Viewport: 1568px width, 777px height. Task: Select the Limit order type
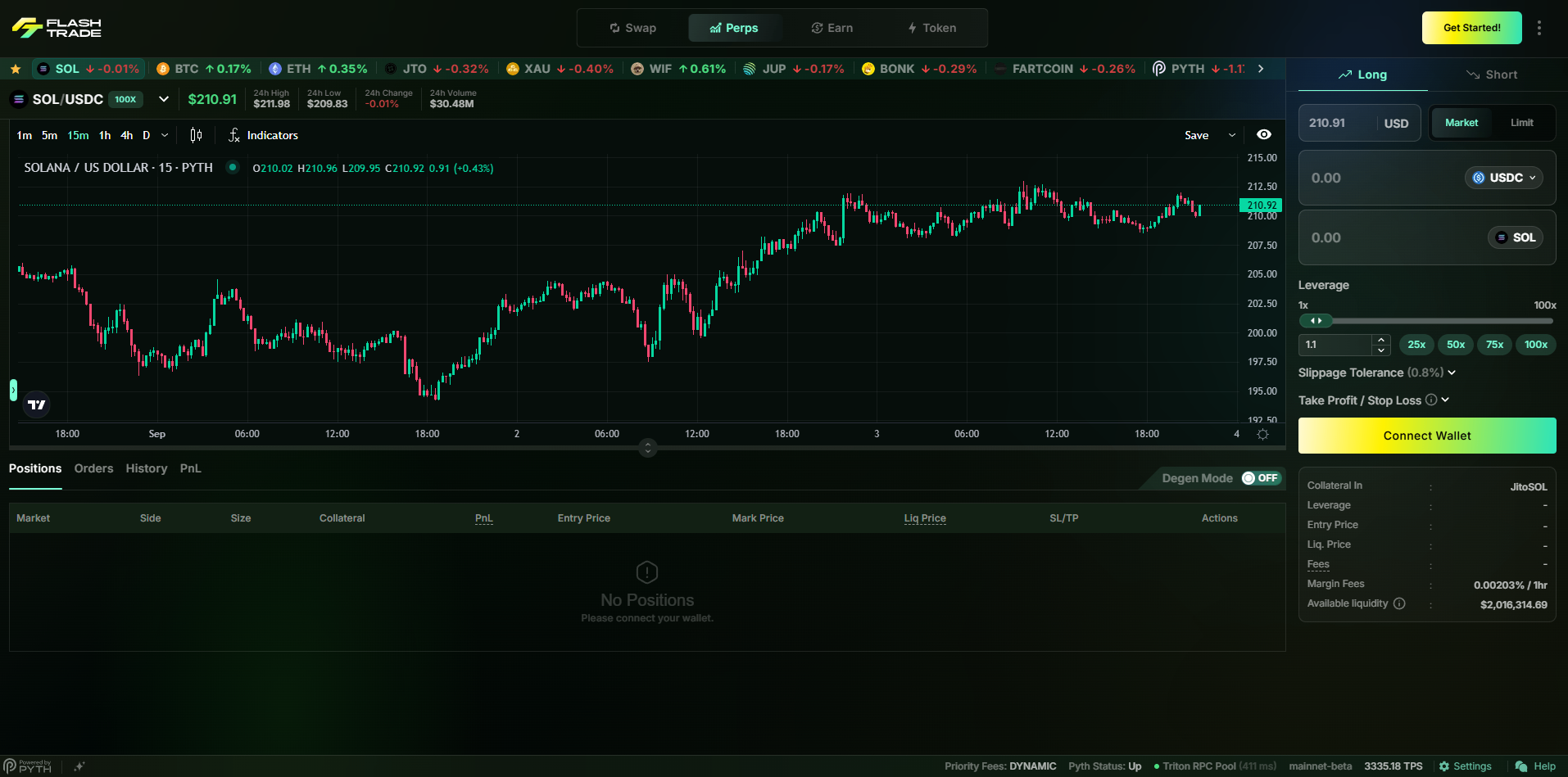[x=1521, y=123]
